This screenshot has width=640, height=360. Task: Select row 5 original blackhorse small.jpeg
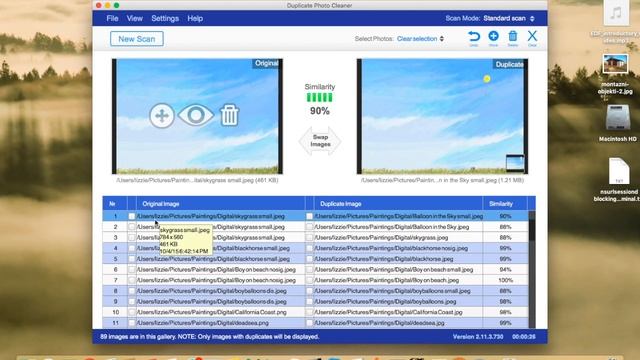(x=213, y=259)
